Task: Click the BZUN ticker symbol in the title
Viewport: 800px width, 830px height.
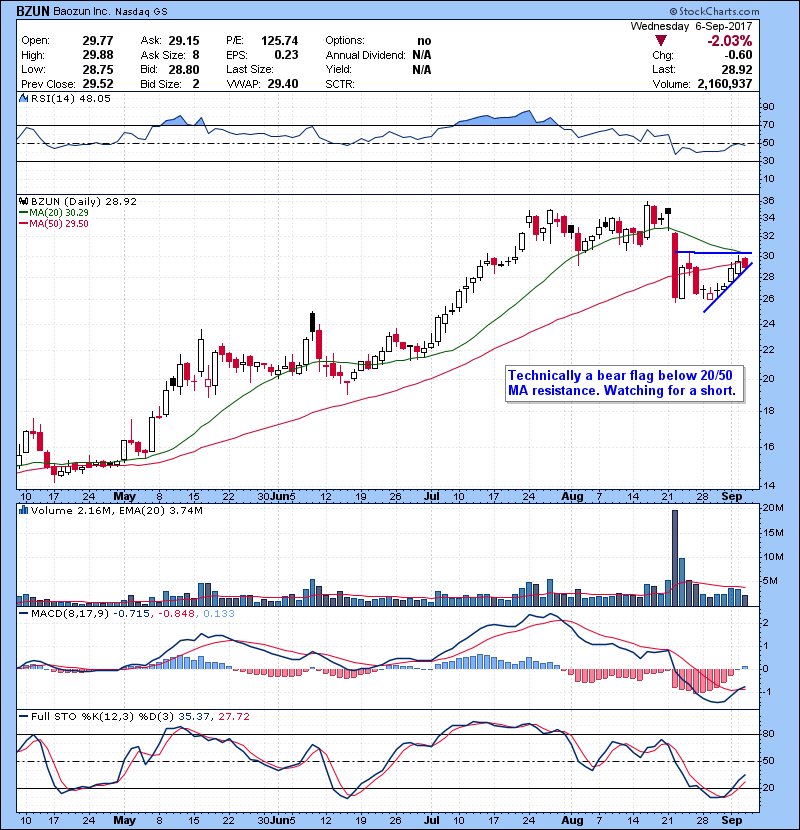Action: coord(33,11)
